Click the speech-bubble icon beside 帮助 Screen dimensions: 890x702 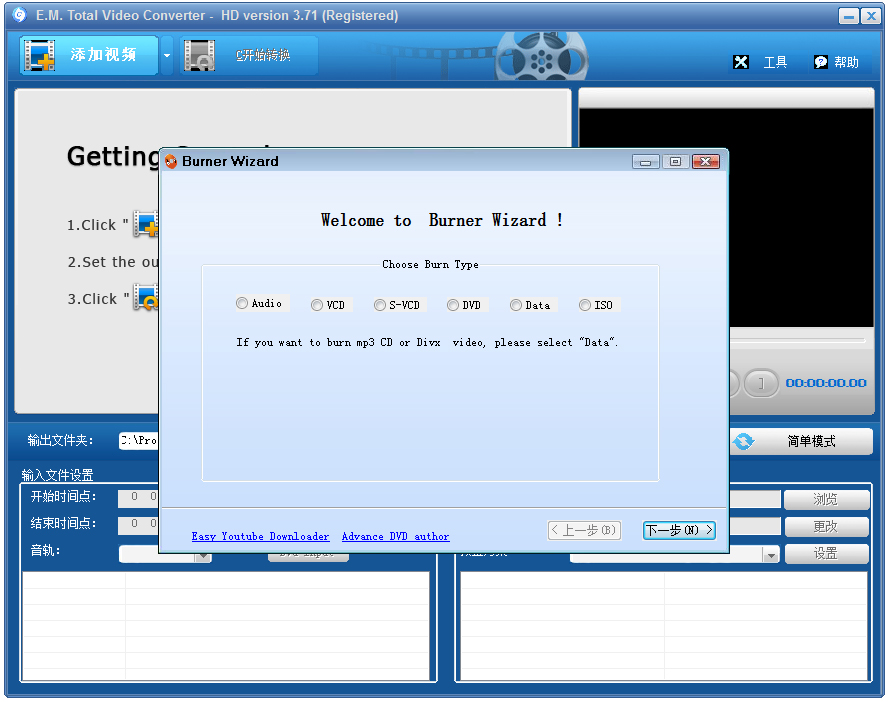[821, 61]
